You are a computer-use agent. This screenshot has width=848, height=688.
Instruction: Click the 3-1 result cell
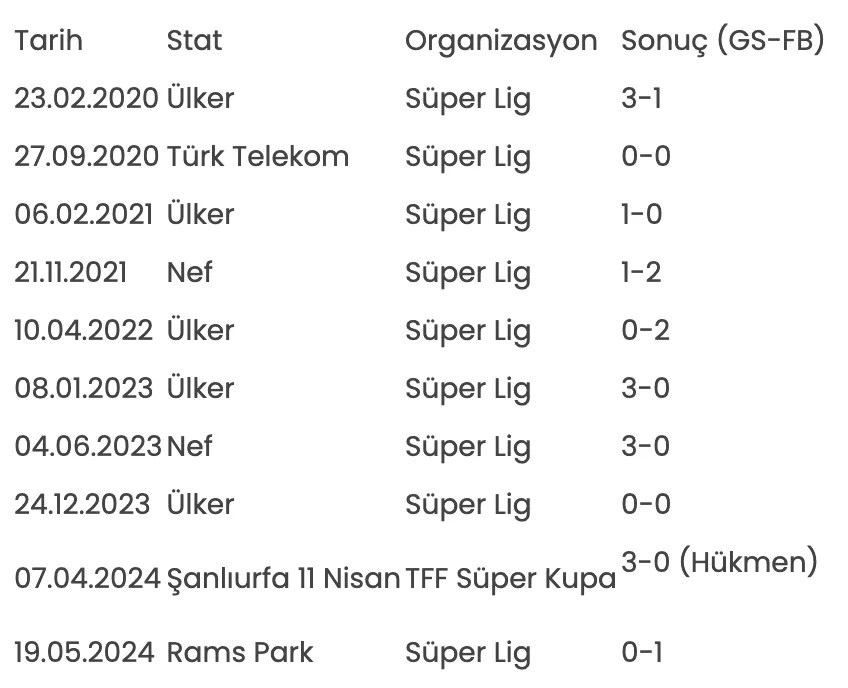click(641, 98)
